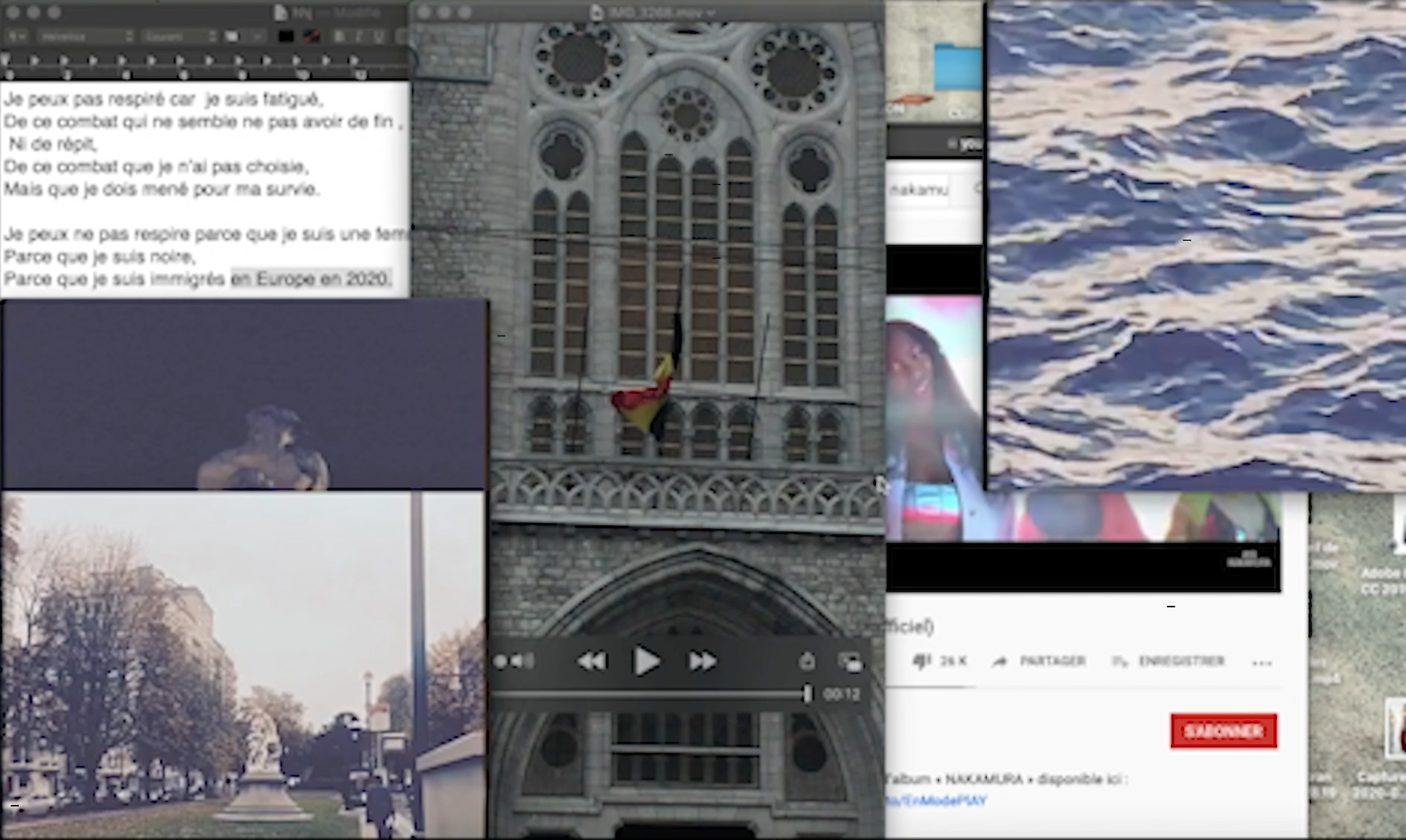
Task: Toggle bold formatting in TextEdit toolbar
Action: click(x=339, y=37)
